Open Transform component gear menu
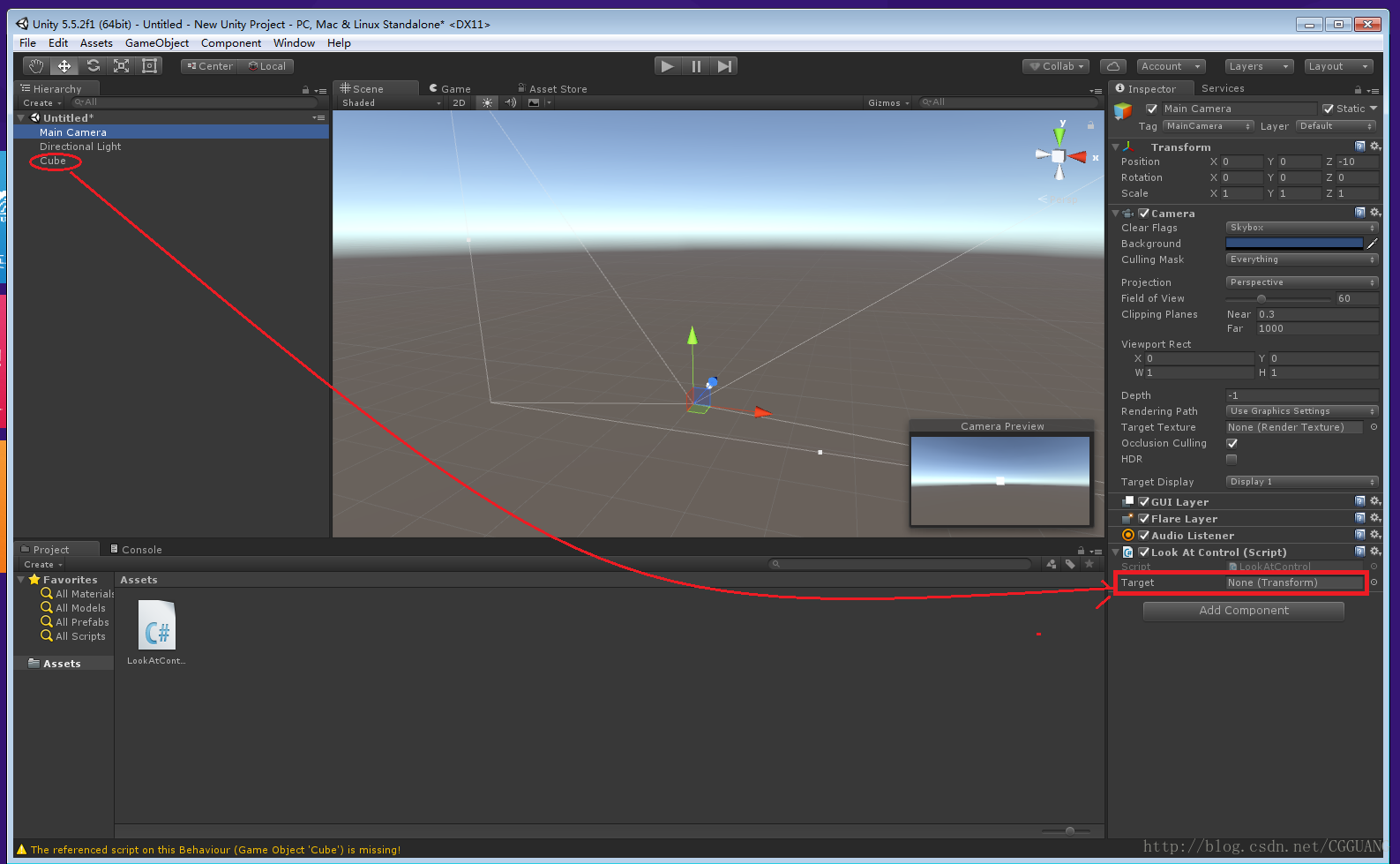This screenshot has height=864, width=1400. [1374, 147]
